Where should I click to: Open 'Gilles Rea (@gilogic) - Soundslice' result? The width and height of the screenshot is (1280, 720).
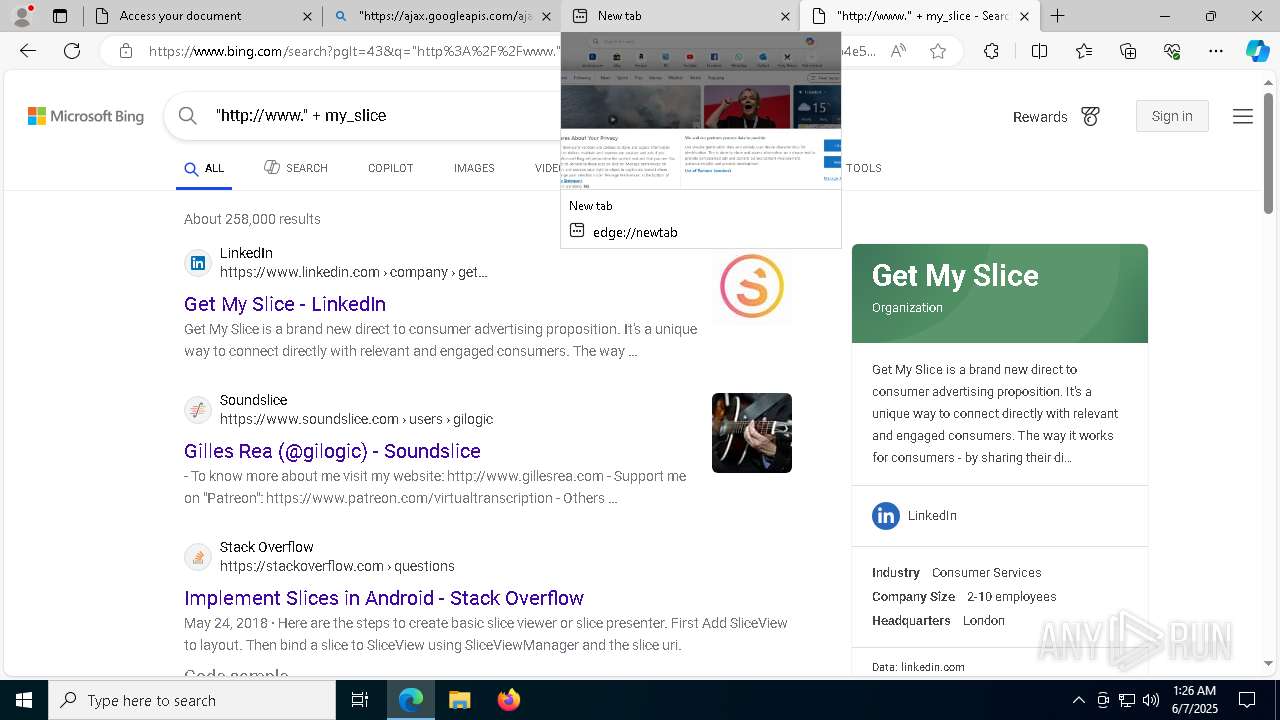click(x=332, y=451)
